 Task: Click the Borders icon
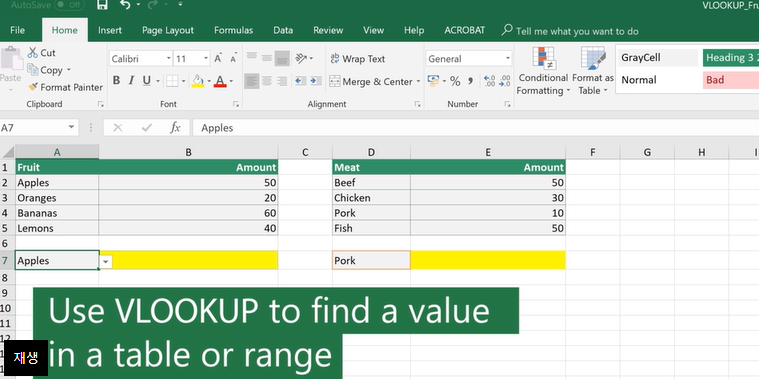172,80
